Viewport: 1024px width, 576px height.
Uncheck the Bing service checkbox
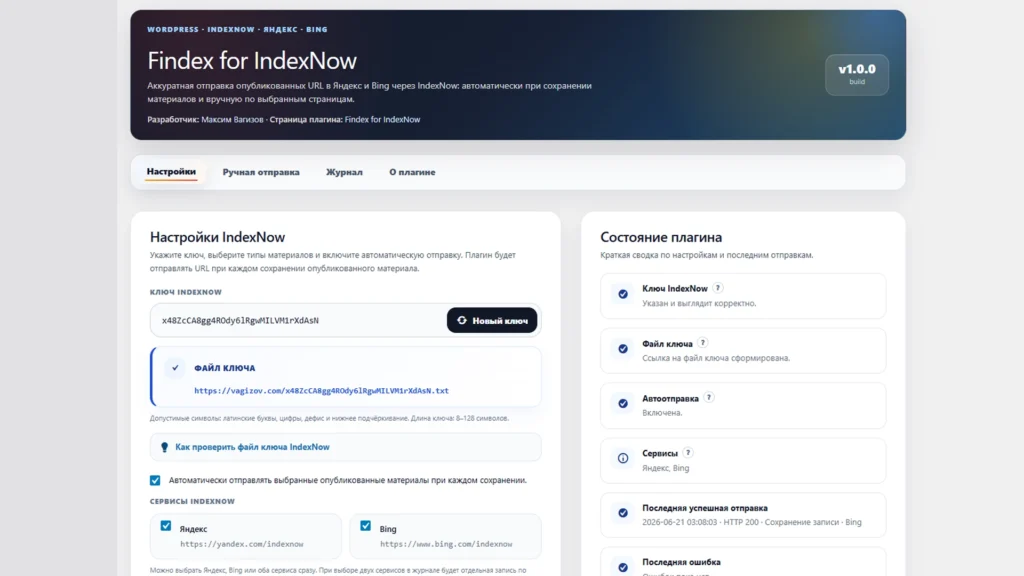coord(366,526)
